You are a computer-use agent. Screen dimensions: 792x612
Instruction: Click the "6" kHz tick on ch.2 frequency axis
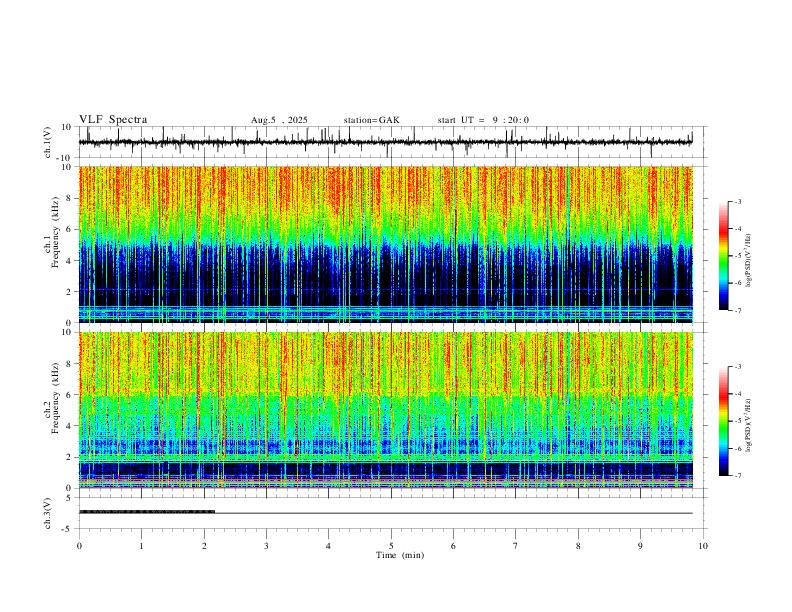(70, 394)
